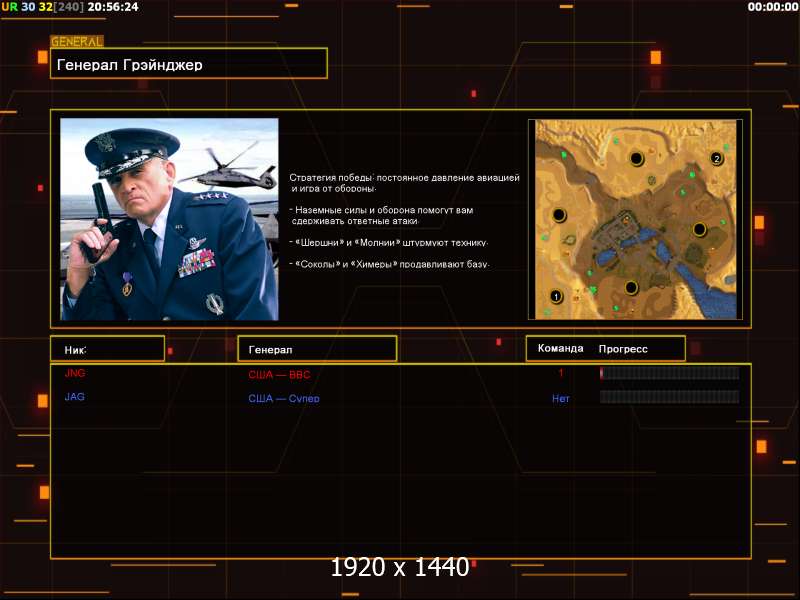Select player JNG in the list
Viewport: 800px width, 600px height.
point(75,373)
